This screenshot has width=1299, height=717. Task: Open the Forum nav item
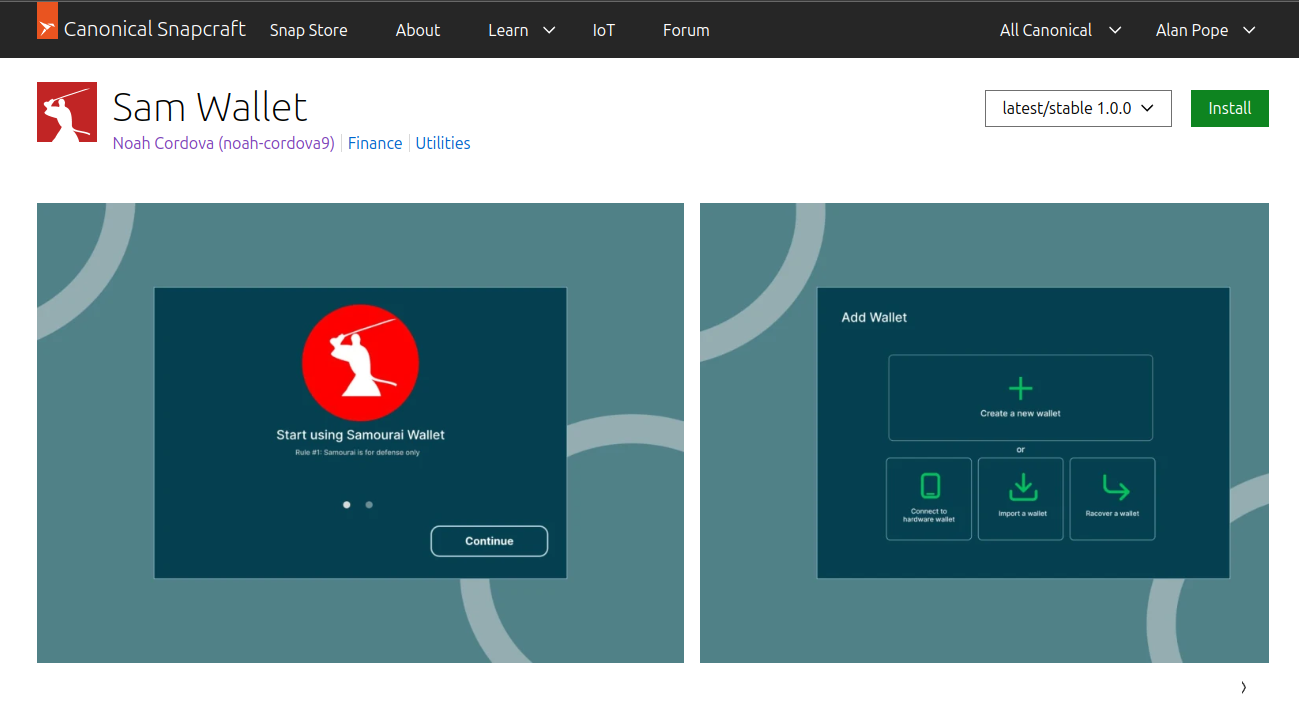point(686,30)
